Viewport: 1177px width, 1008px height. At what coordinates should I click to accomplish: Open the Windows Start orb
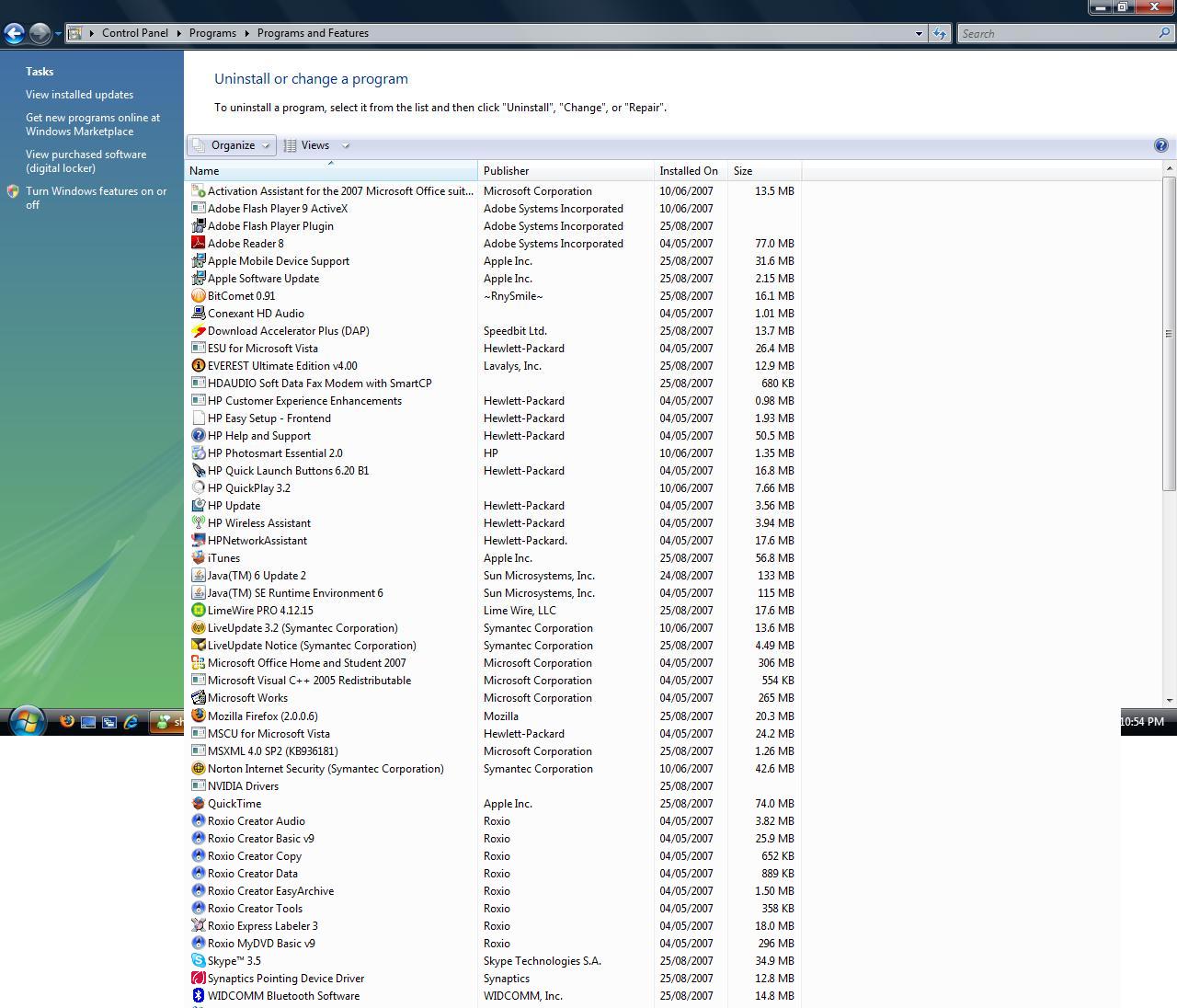[x=26, y=721]
